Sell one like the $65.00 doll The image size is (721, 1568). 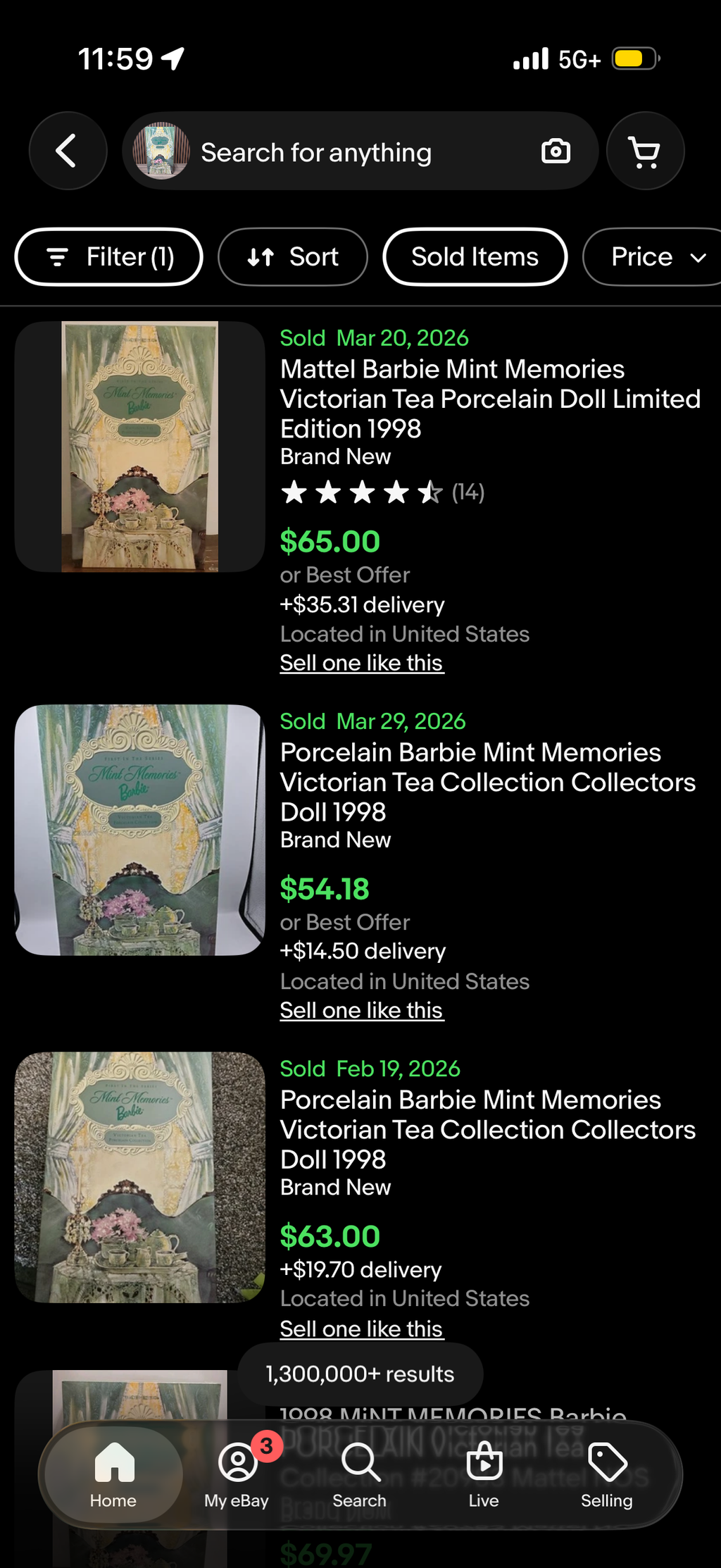pos(362,663)
